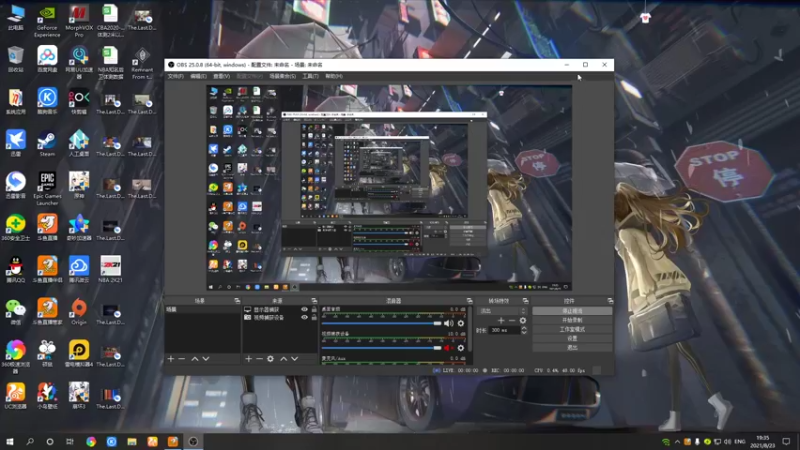Screen dimensions: 800x450
Task: Open the notification center in taskbar
Action: point(786,442)
